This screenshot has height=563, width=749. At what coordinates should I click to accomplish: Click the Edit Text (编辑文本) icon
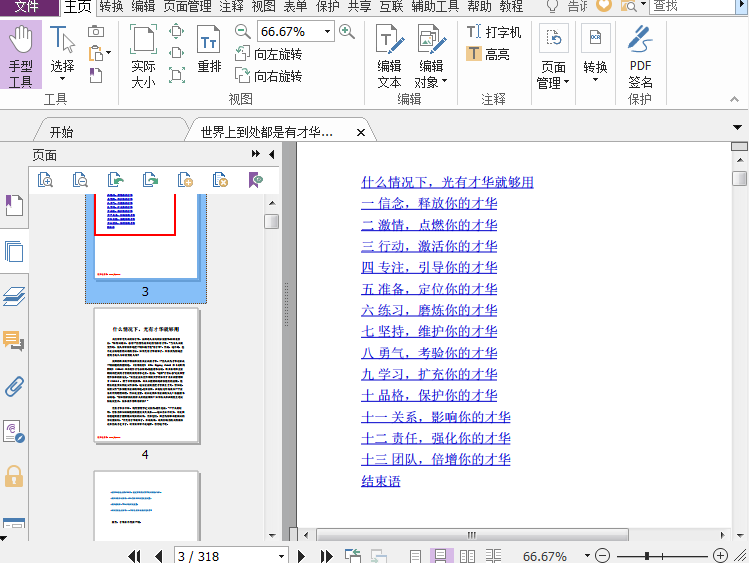coord(389,56)
